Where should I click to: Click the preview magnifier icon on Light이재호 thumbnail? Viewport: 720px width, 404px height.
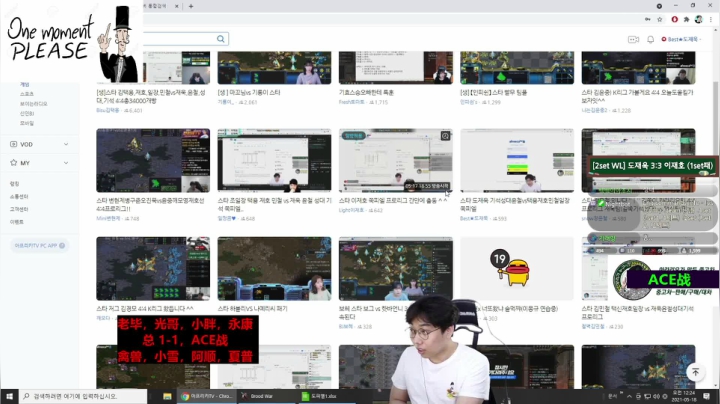pos(445,136)
